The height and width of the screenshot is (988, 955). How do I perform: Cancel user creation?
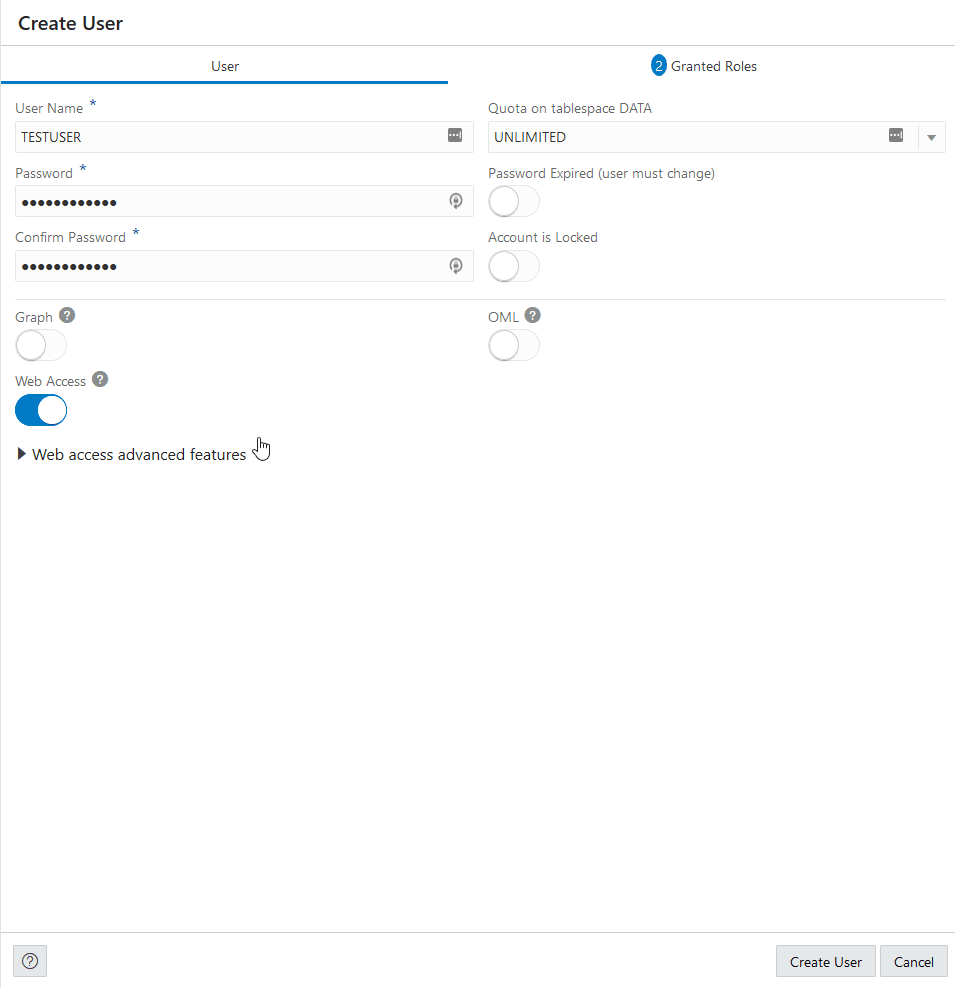point(913,961)
